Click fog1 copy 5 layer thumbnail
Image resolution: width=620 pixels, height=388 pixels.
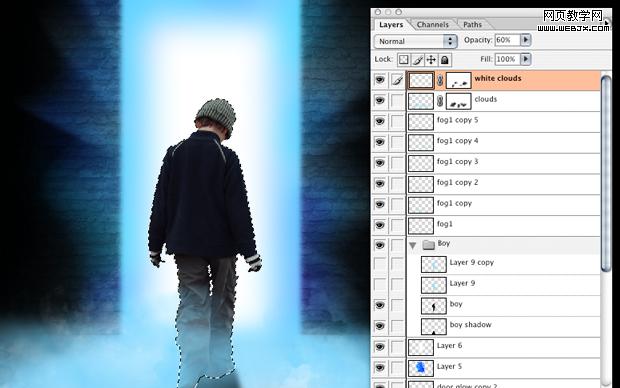click(x=421, y=122)
